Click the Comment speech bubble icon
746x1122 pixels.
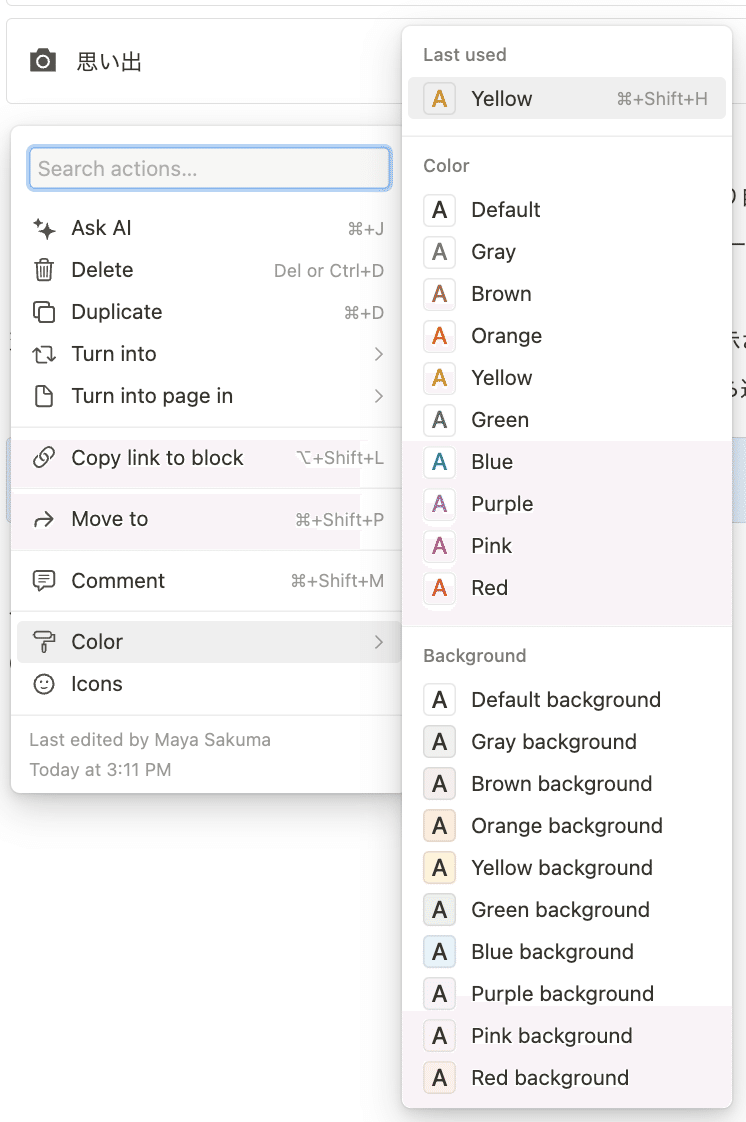click(44, 581)
